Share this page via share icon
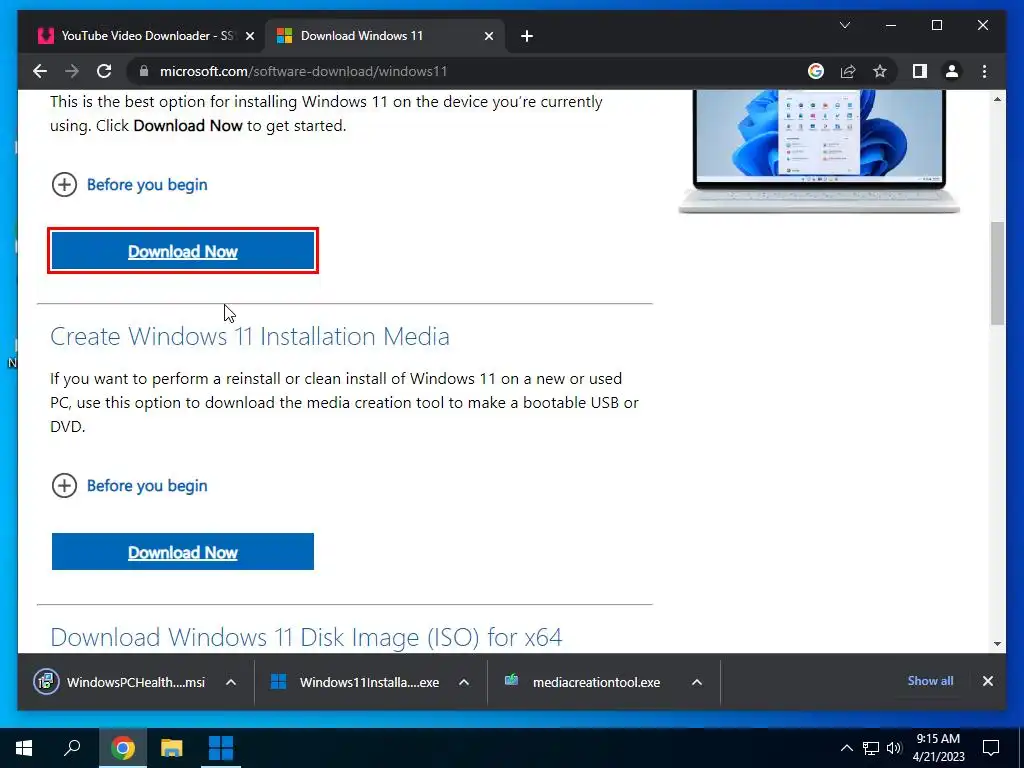 tap(848, 71)
